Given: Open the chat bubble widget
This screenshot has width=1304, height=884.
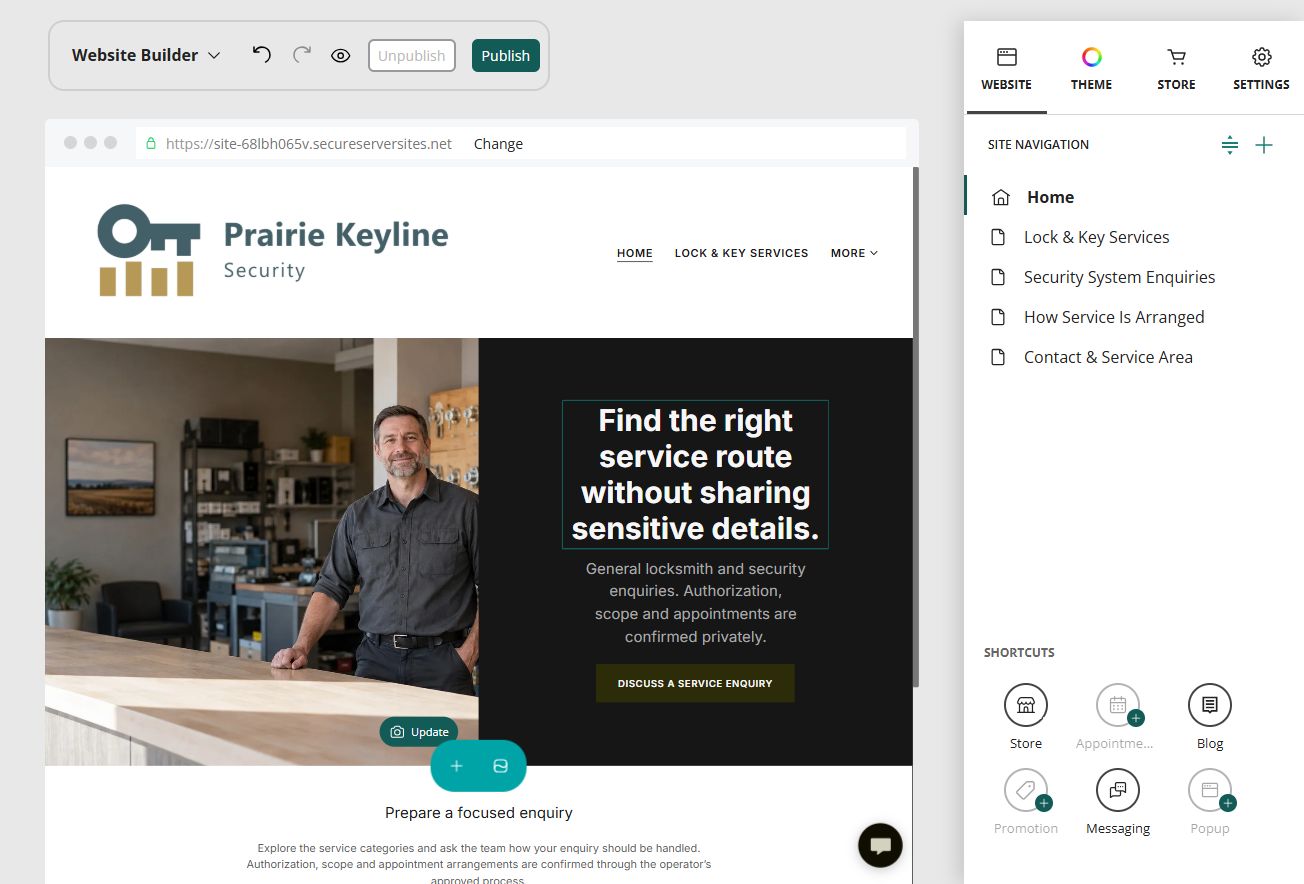Looking at the screenshot, I should click(880, 846).
